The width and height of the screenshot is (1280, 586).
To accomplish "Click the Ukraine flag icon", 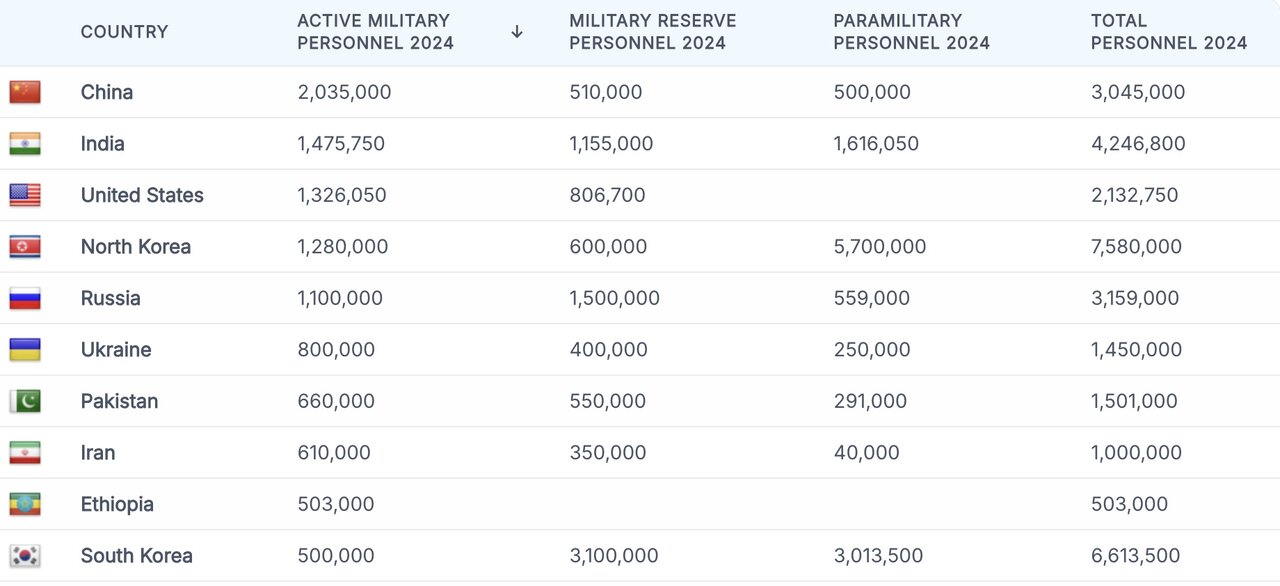I will [x=25, y=350].
